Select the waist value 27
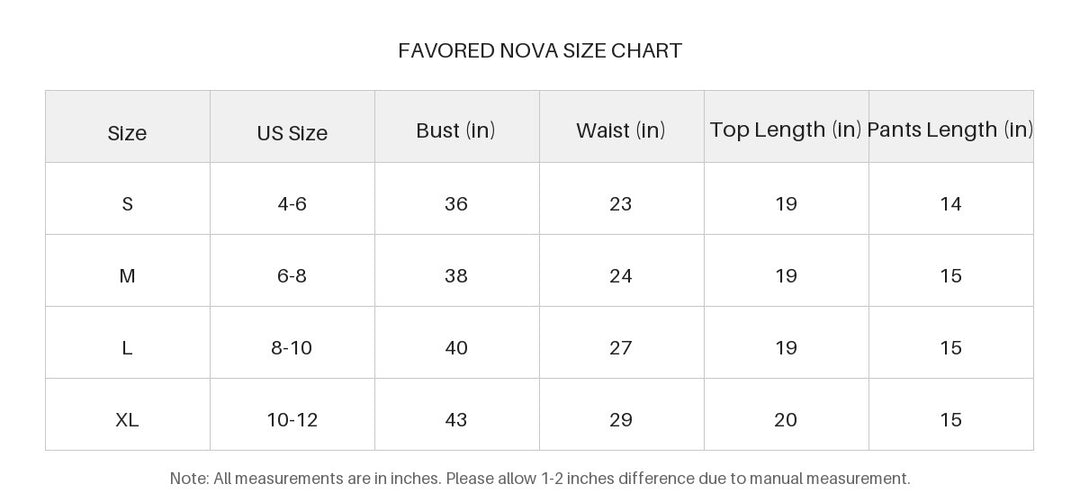 click(x=621, y=348)
